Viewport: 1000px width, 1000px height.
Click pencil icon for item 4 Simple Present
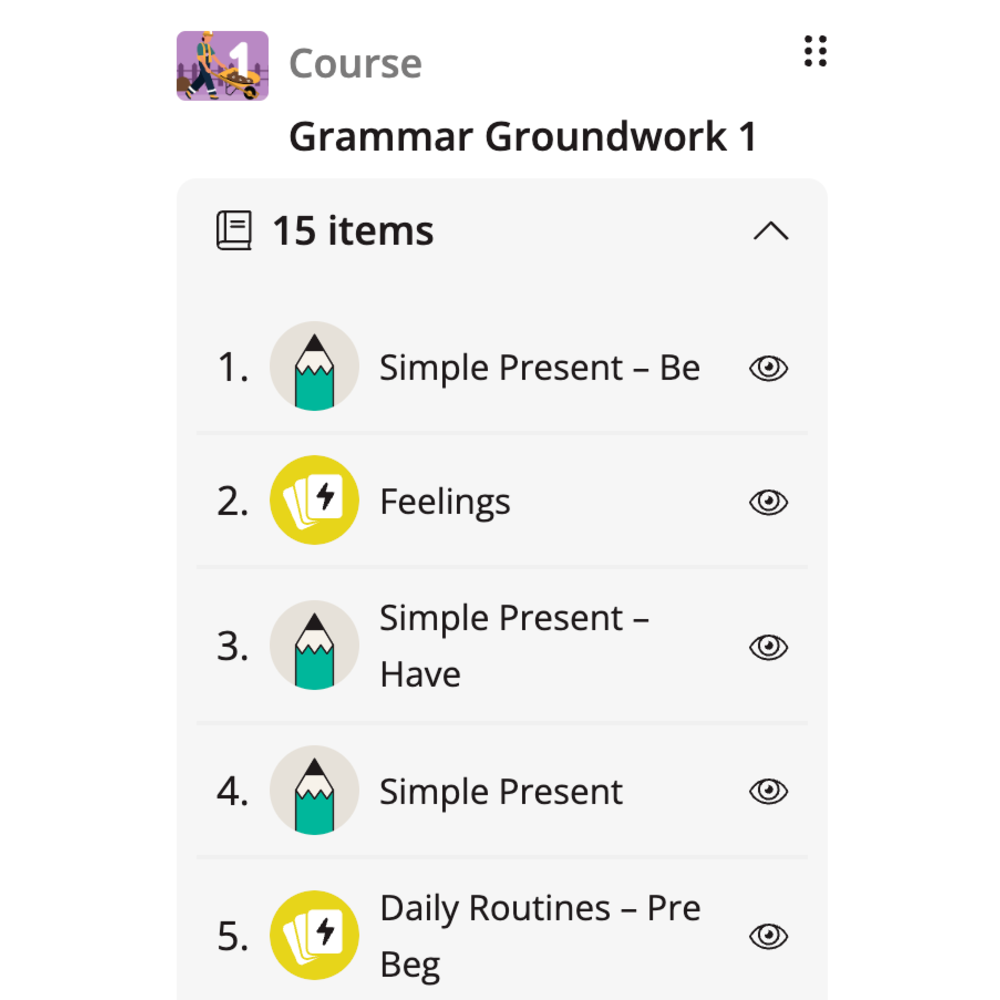(x=314, y=790)
